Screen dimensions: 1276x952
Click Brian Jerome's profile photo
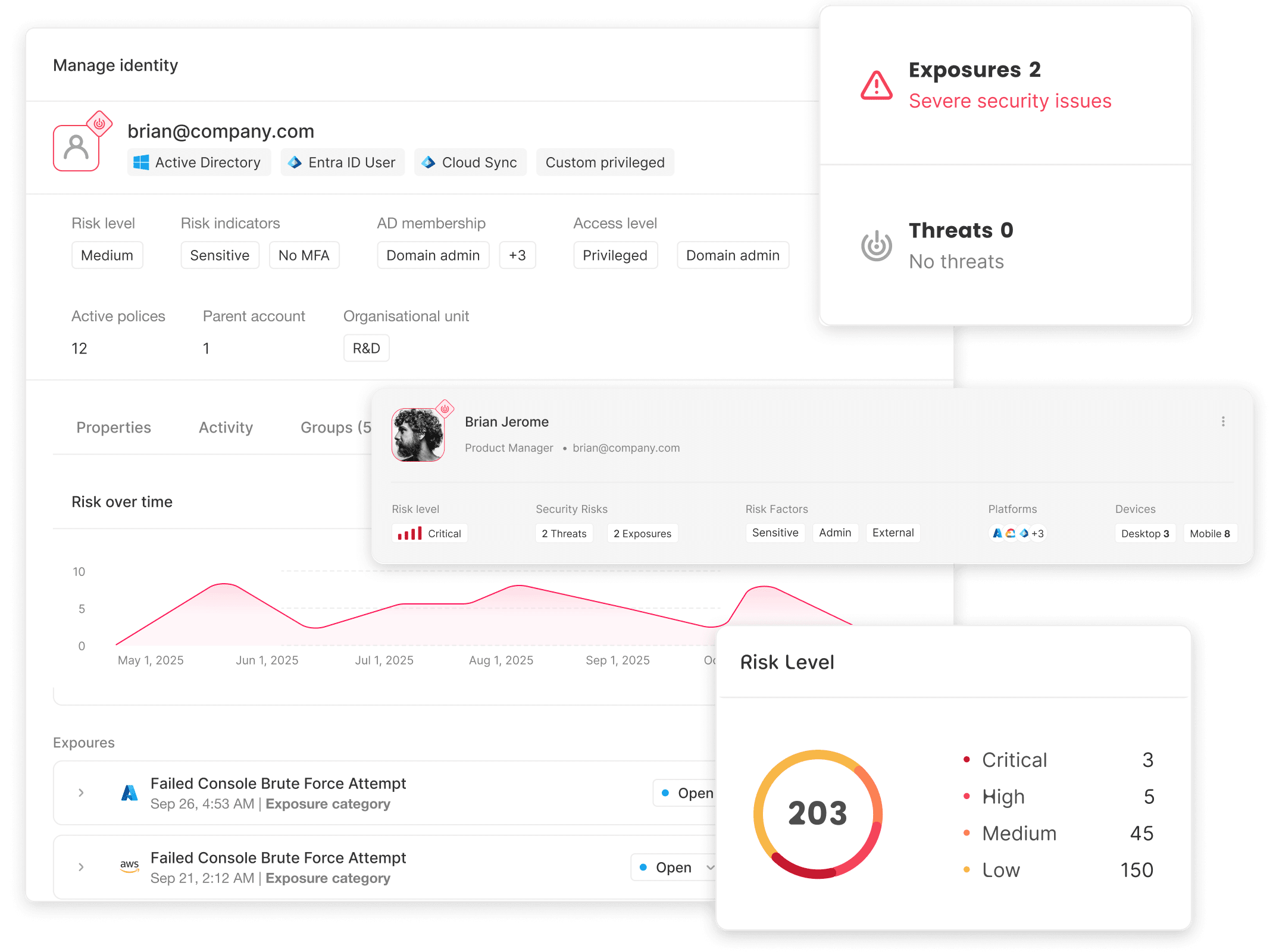pyautogui.click(x=418, y=435)
